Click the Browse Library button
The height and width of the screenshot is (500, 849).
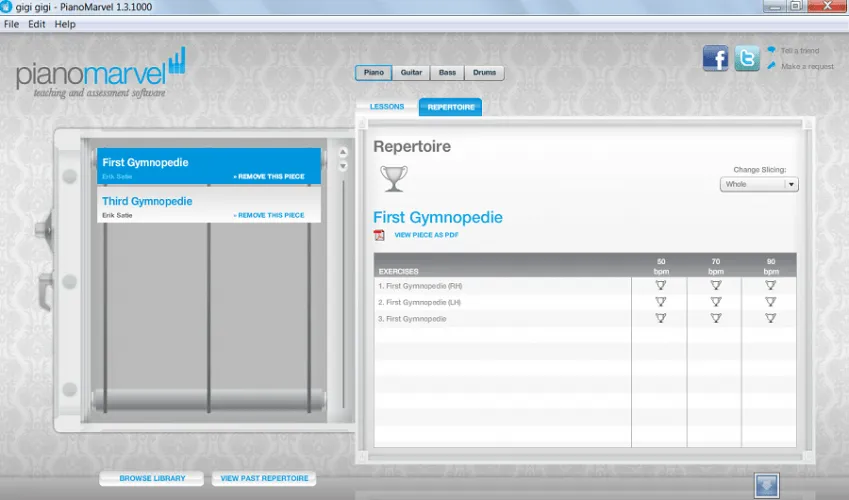pyautogui.click(x=152, y=478)
